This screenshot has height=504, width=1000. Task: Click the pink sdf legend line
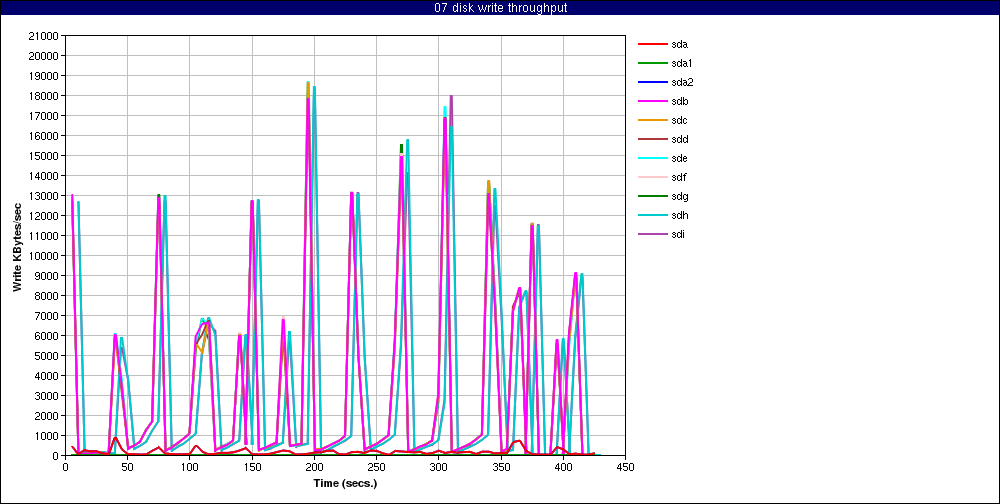pyautogui.click(x=652, y=177)
